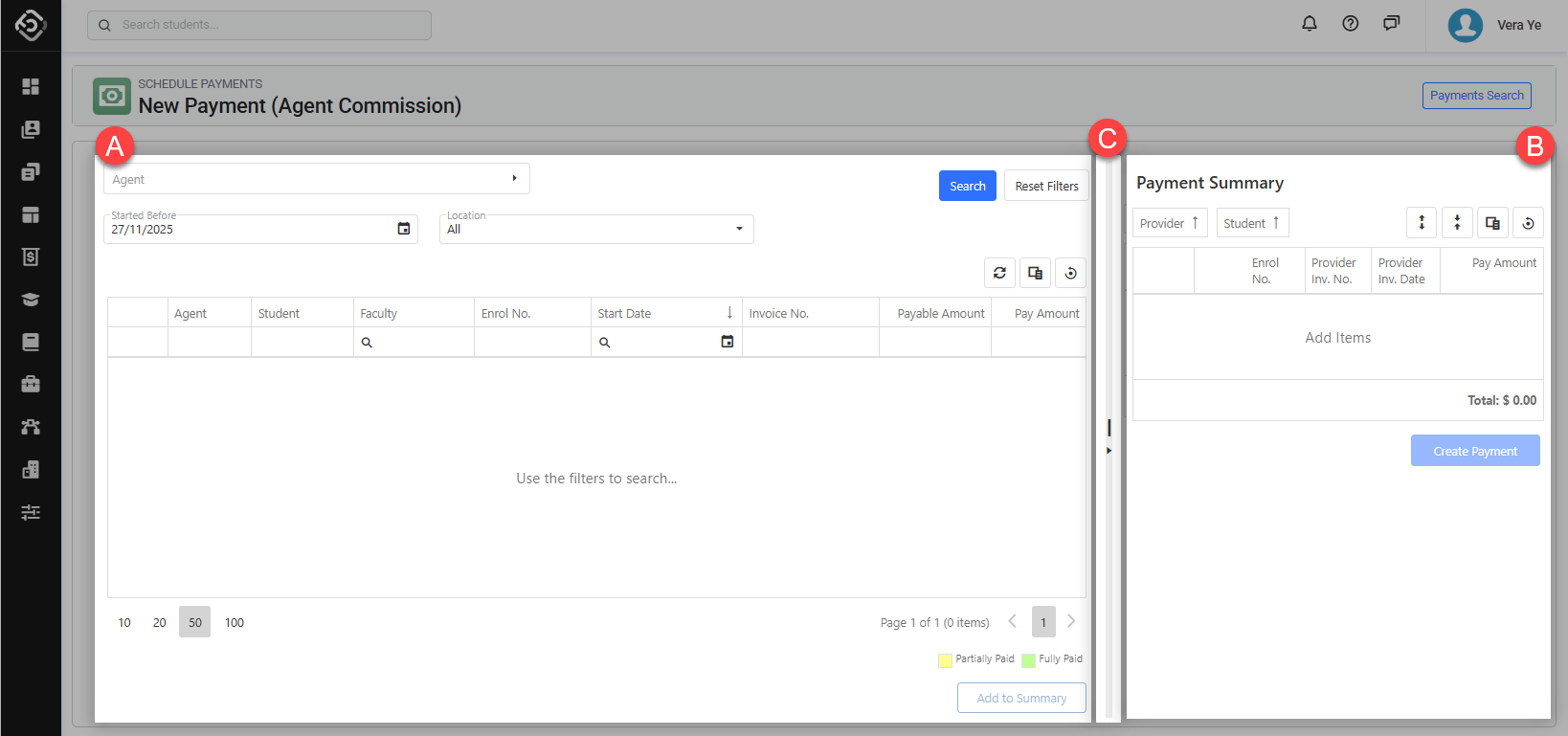The image size is (1568, 736).
Task: Expand the Agent dropdown field
Action: (x=514, y=179)
